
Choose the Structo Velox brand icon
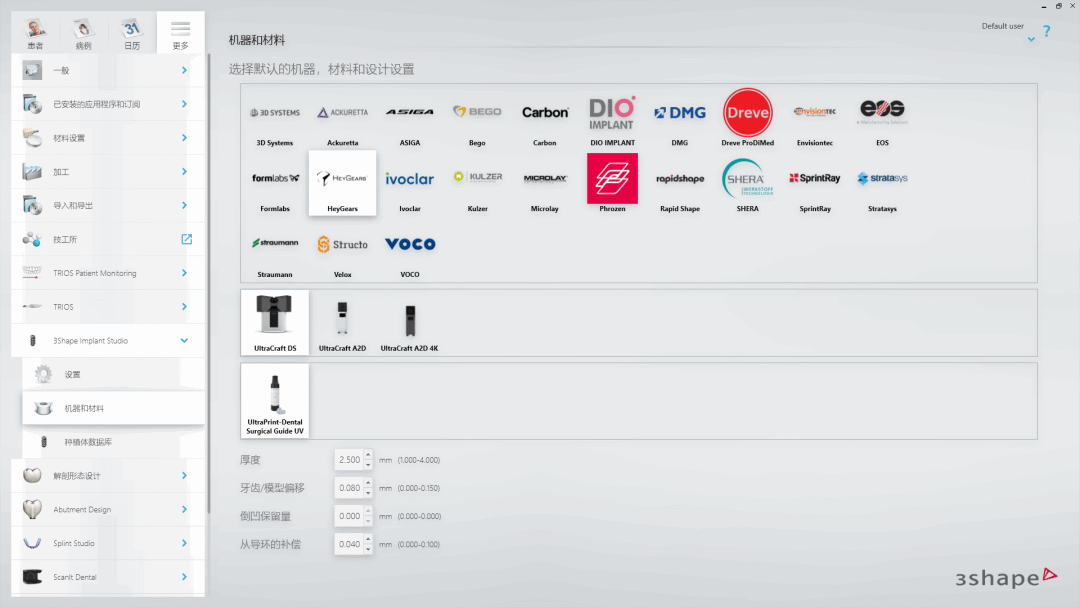coord(342,249)
